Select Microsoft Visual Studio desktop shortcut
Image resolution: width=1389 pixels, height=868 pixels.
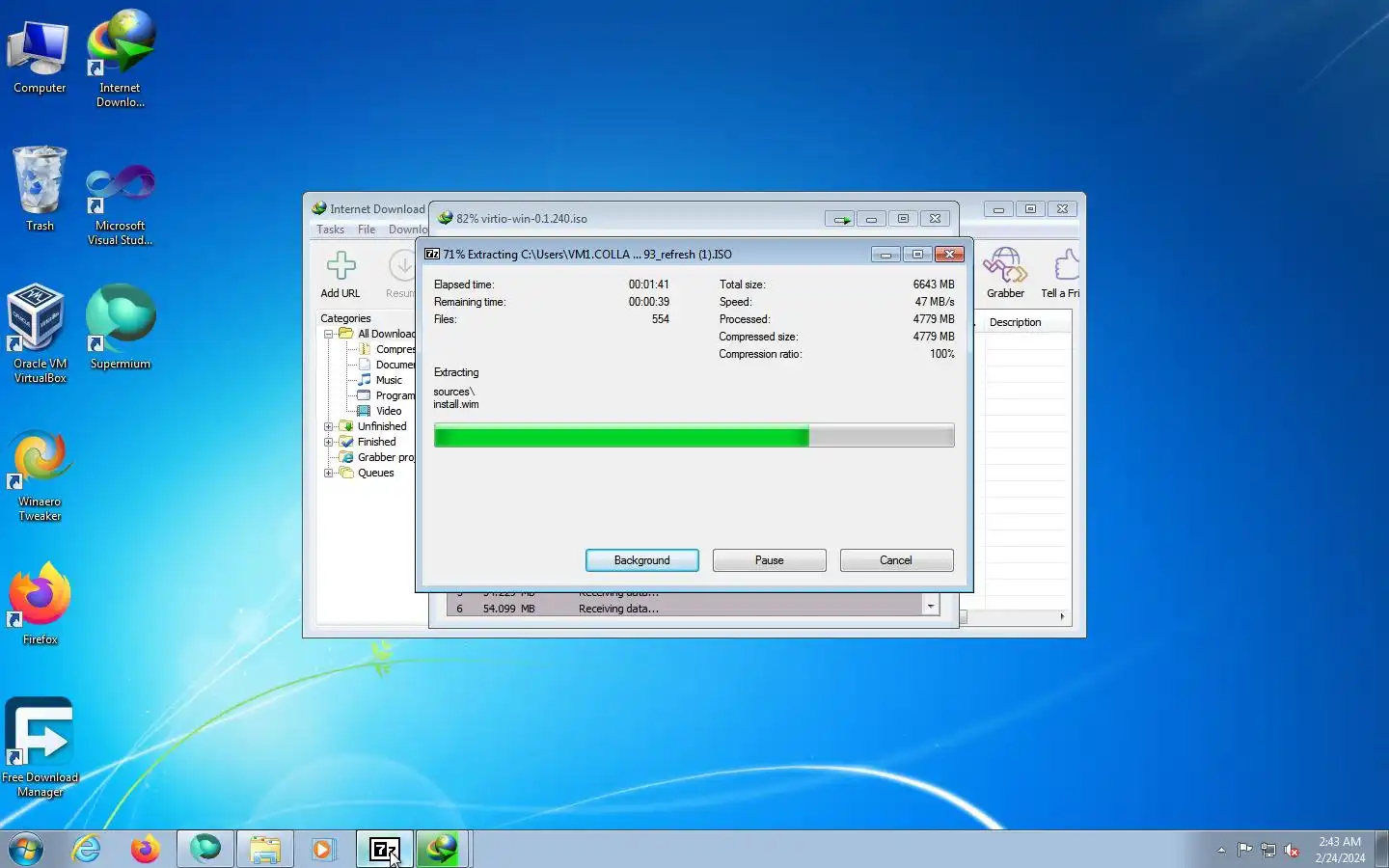[120, 203]
